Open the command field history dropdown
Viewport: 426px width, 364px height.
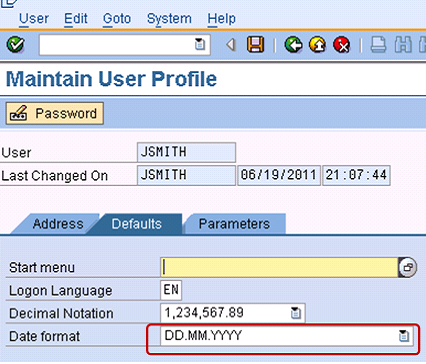pyautogui.click(x=200, y=44)
